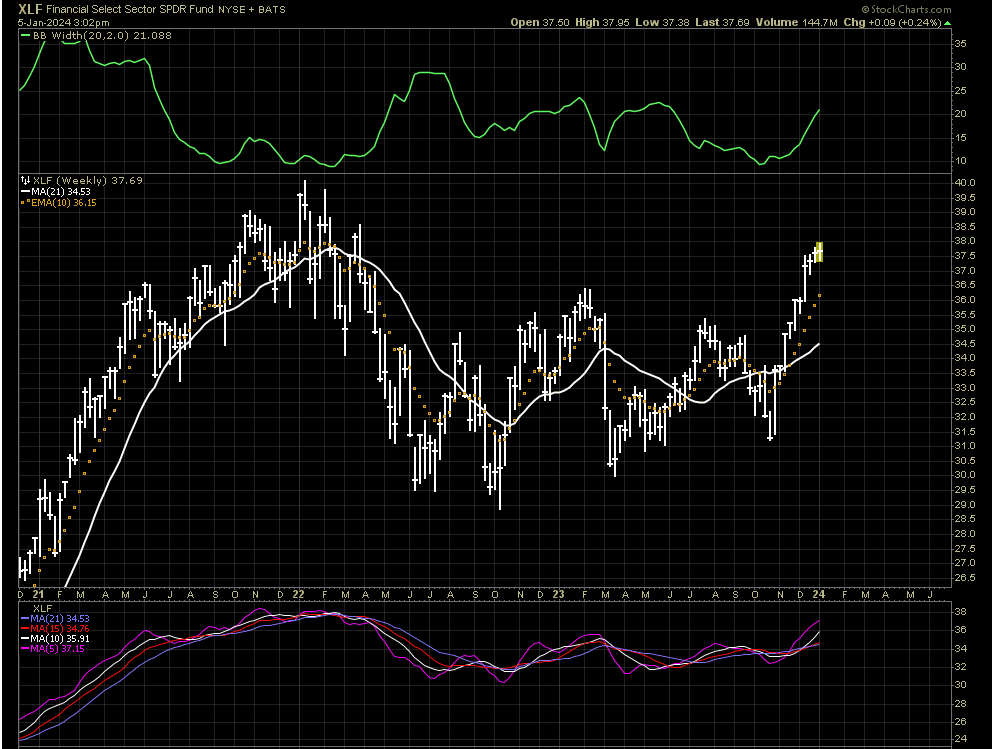Click the Last 37.69 value in header

pyautogui.click(x=722, y=22)
